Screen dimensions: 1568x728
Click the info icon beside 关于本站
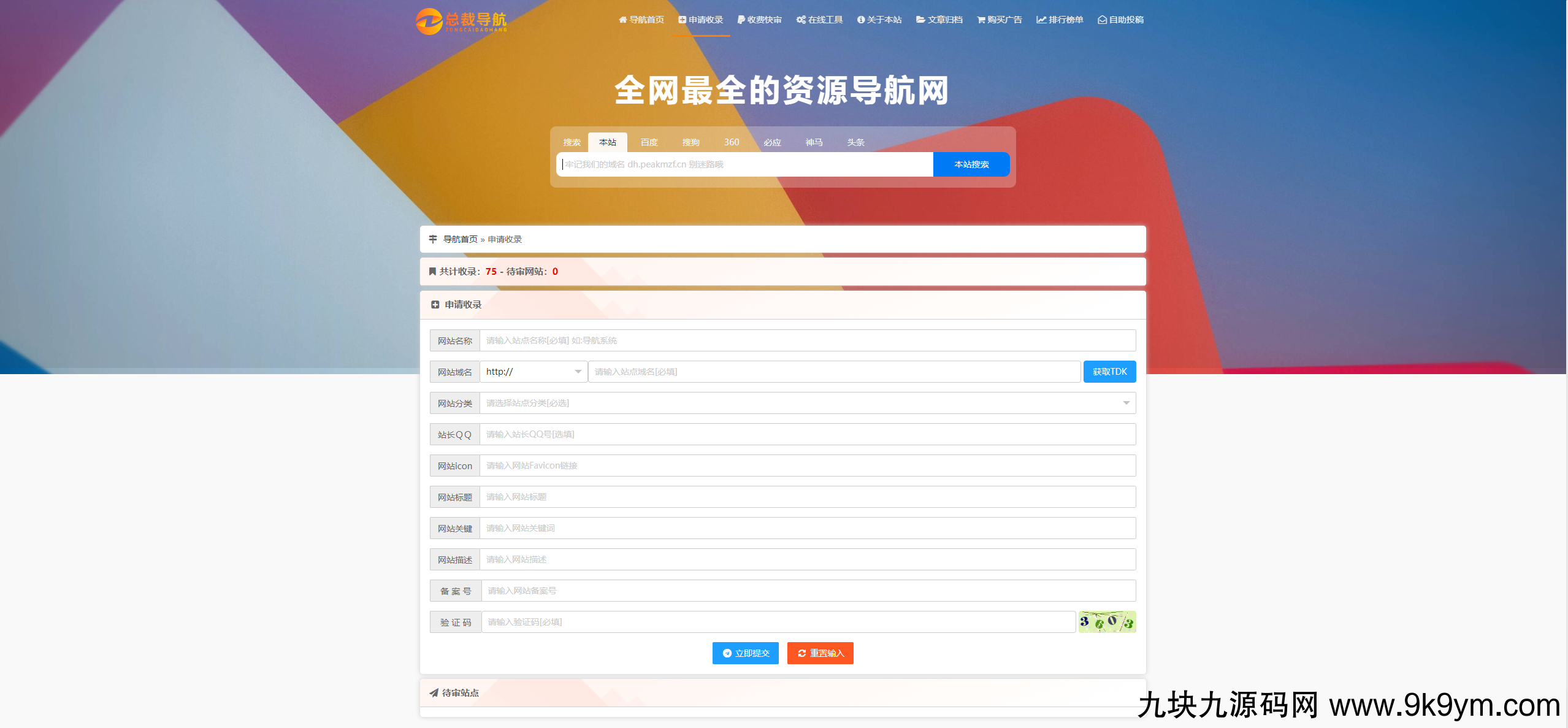pos(860,19)
